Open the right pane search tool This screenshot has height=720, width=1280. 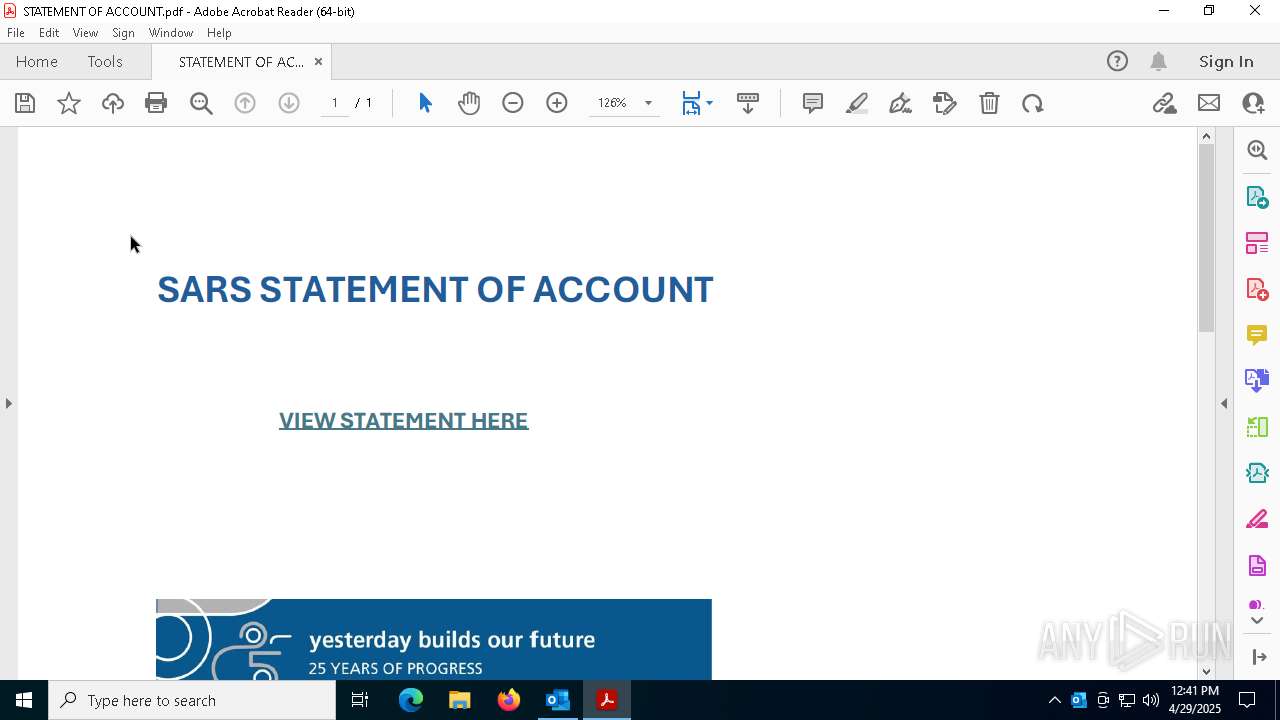pos(1257,150)
